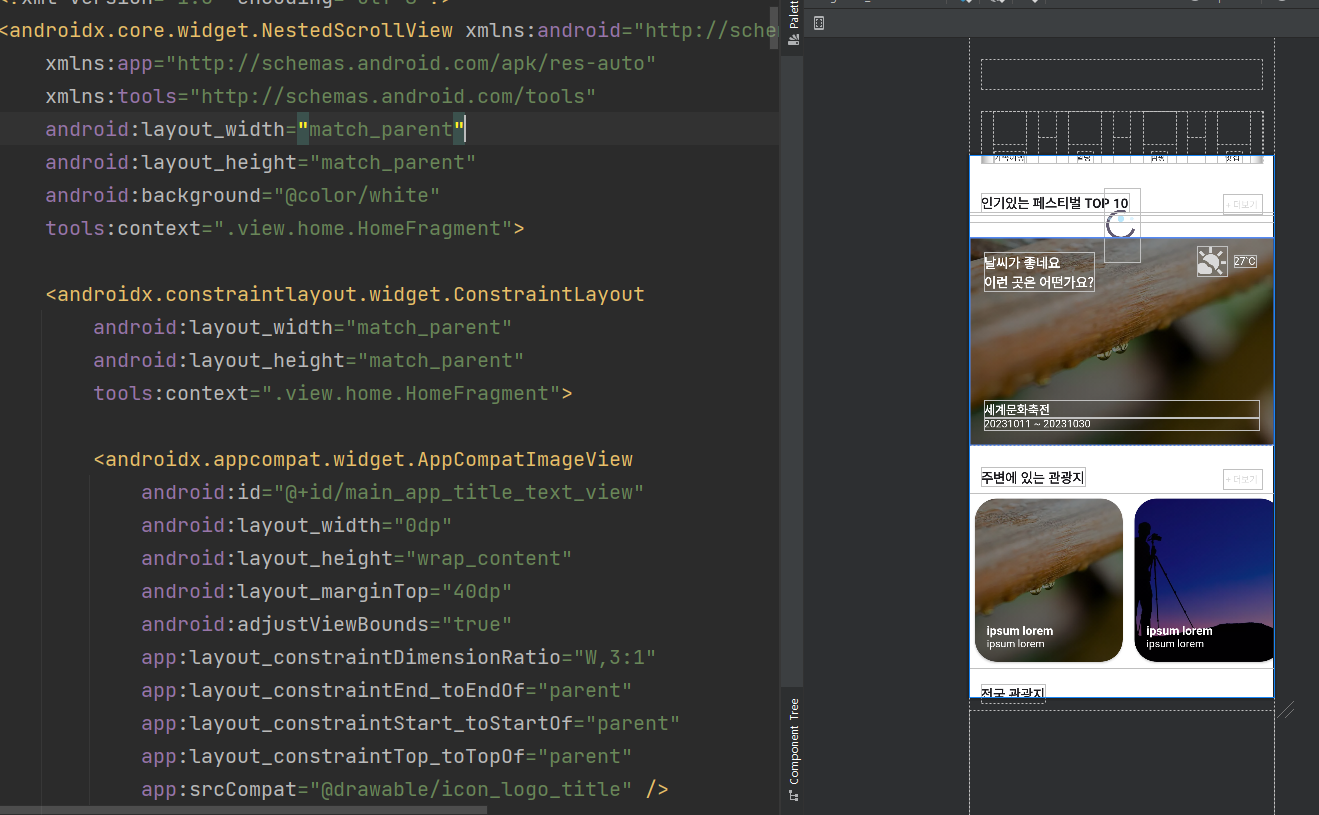1319x815 pixels.
Task: Place cursor on the xmlns:app line
Action: click(x=351, y=63)
